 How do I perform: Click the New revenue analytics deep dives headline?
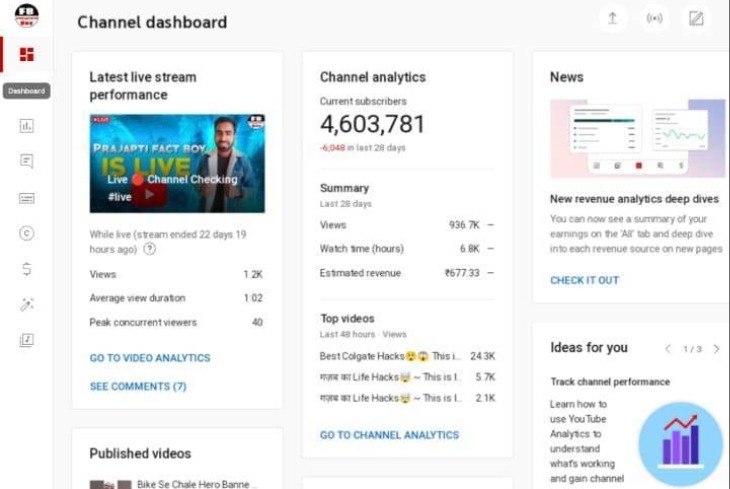[x=634, y=199]
